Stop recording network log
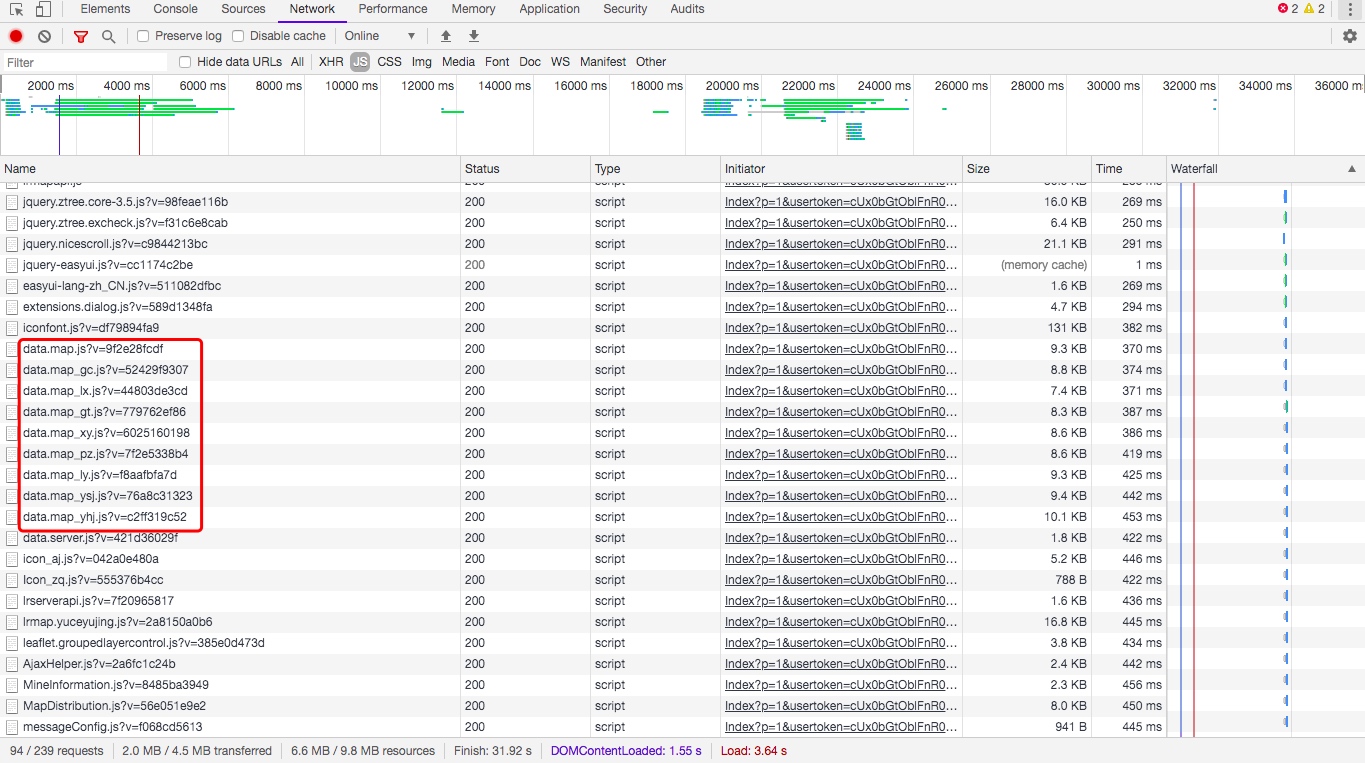 click(16, 36)
